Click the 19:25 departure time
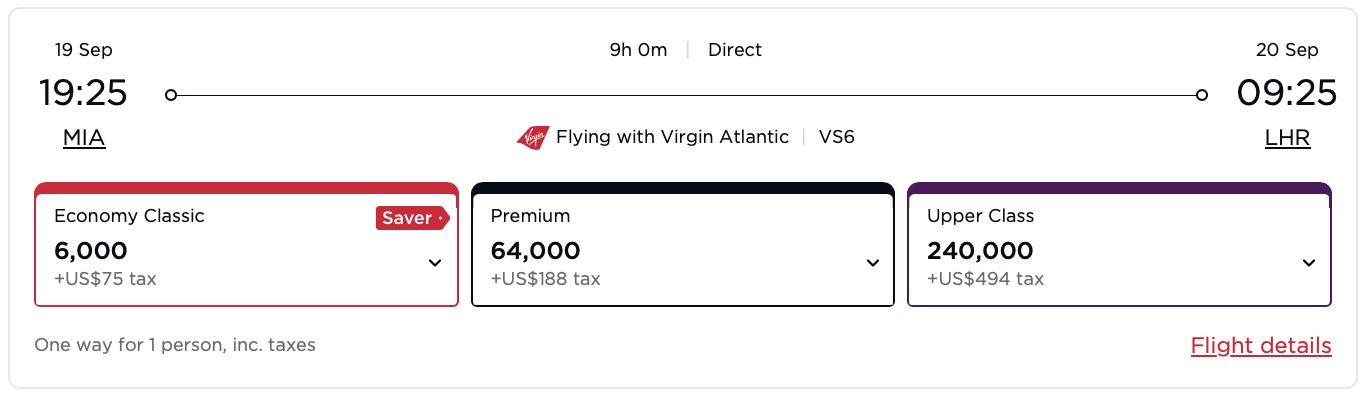 tap(83, 93)
